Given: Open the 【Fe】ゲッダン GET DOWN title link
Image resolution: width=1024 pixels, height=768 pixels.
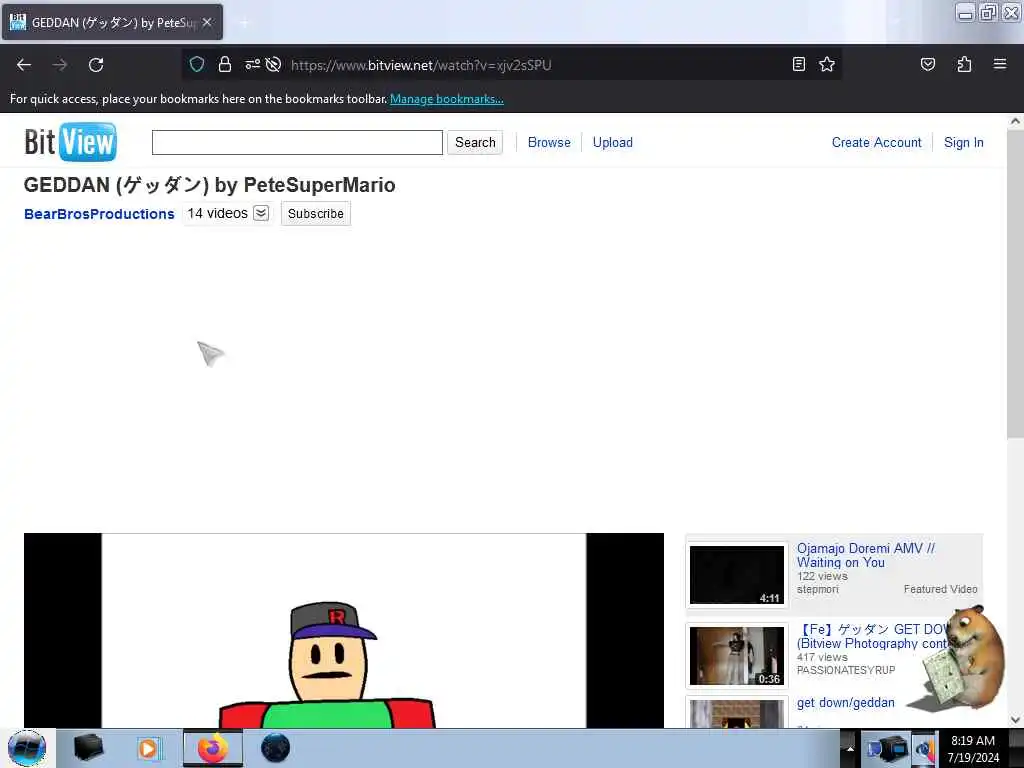Looking at the screenshot, I should pos(874,636).
